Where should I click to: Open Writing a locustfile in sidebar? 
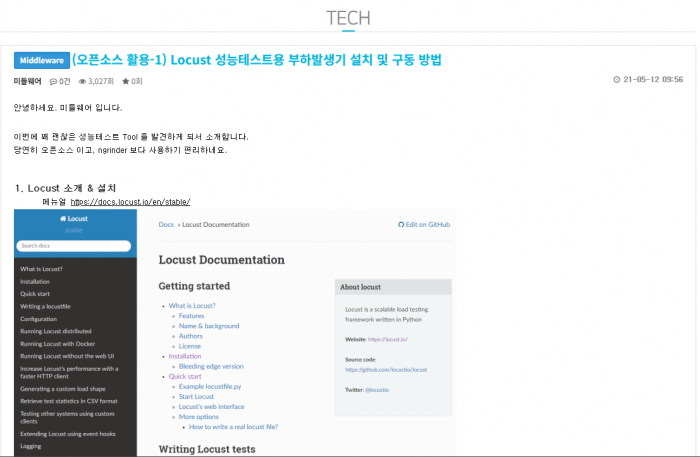45,307
